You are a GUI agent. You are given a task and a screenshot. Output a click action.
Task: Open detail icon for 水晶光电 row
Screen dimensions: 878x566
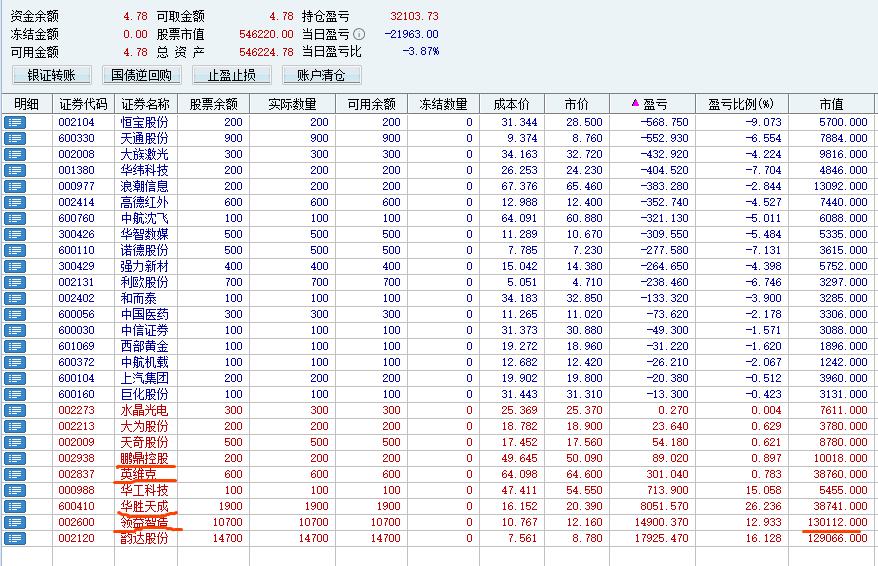tap(15, 410)
